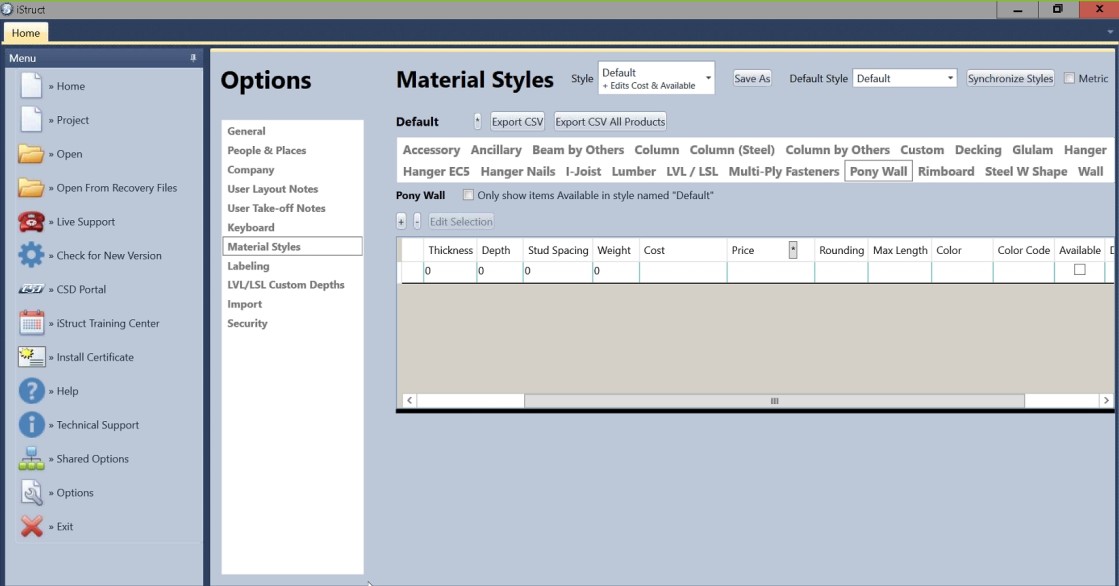1119x586 pixels.
Task: Click the Open From Recovery Files folder icon
Action: (31, 188)
